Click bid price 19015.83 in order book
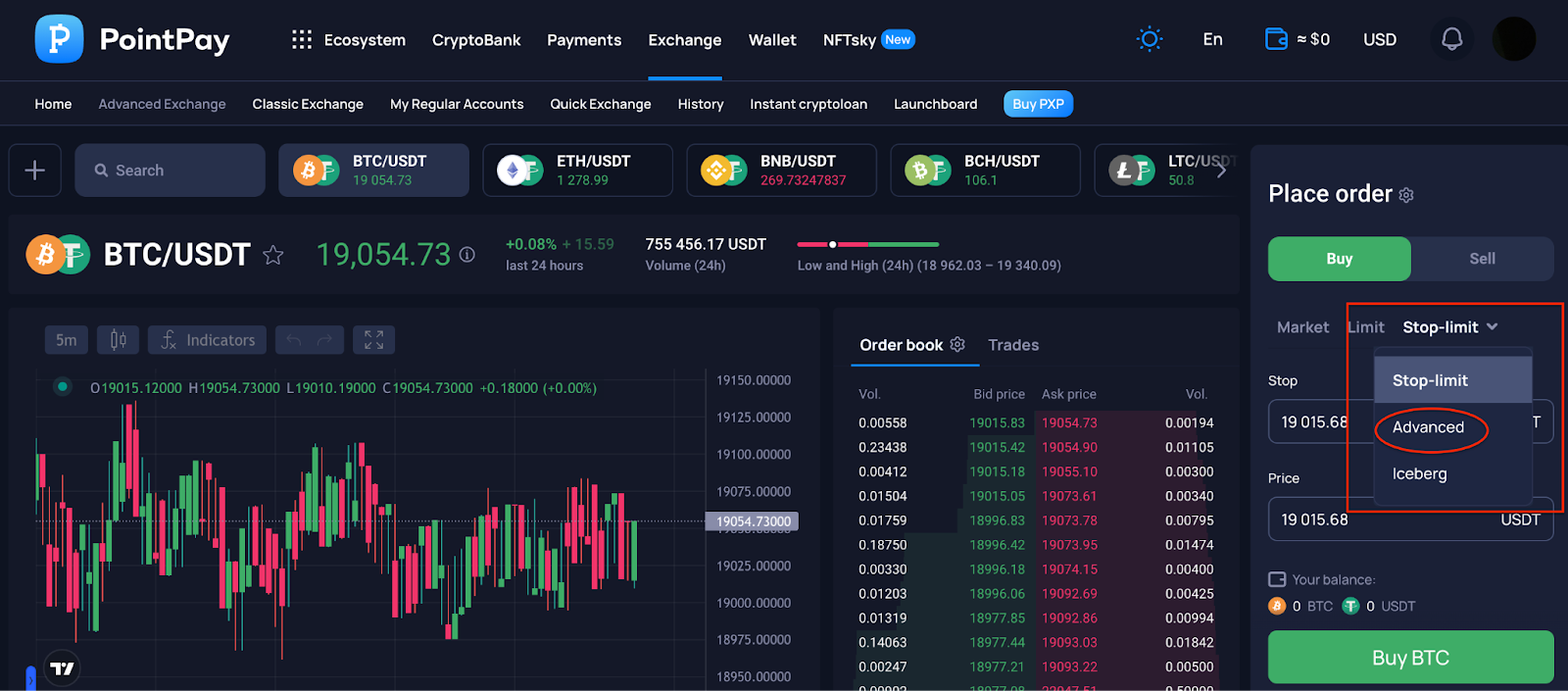 997,423
